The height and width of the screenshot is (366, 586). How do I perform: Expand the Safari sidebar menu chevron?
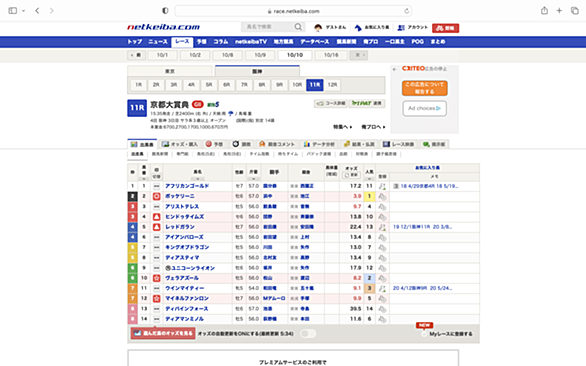[24, 11]
